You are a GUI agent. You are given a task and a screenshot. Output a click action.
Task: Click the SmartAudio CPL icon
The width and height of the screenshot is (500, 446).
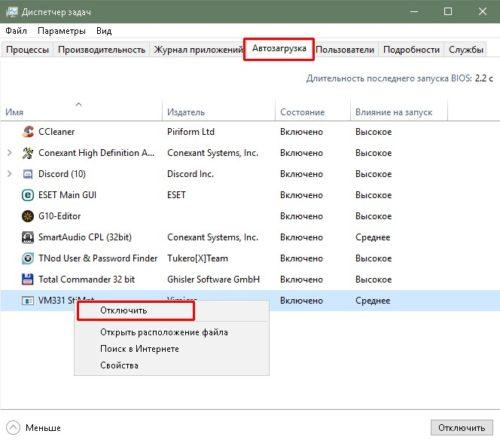28,237
